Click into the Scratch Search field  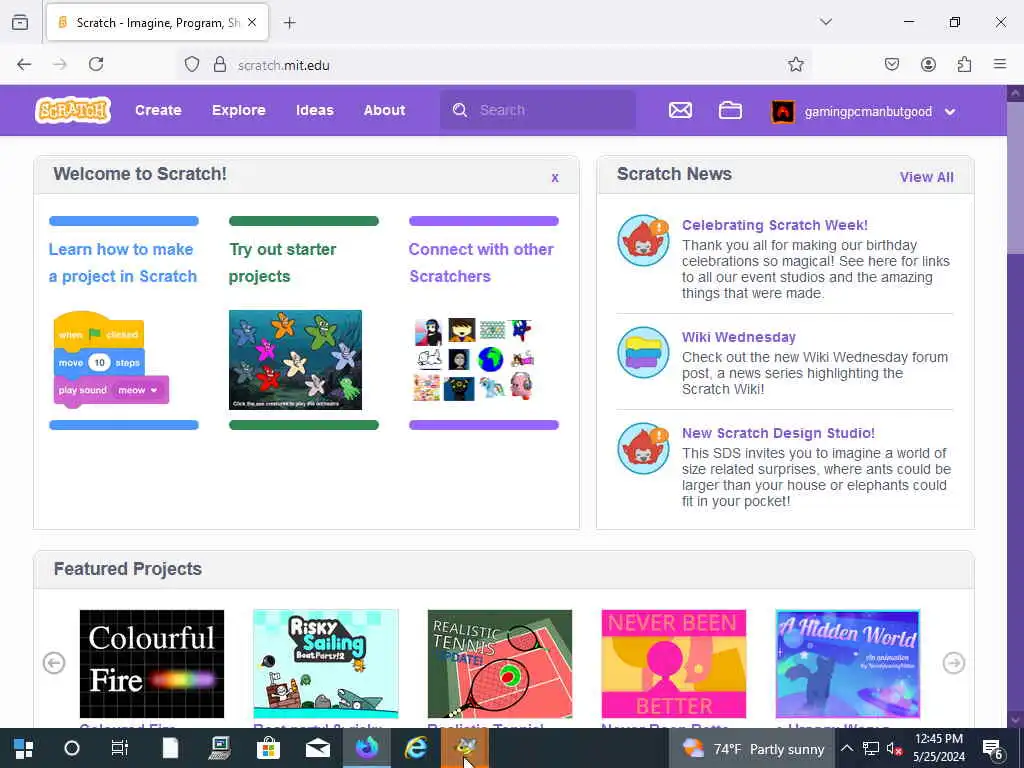point(537,110)
